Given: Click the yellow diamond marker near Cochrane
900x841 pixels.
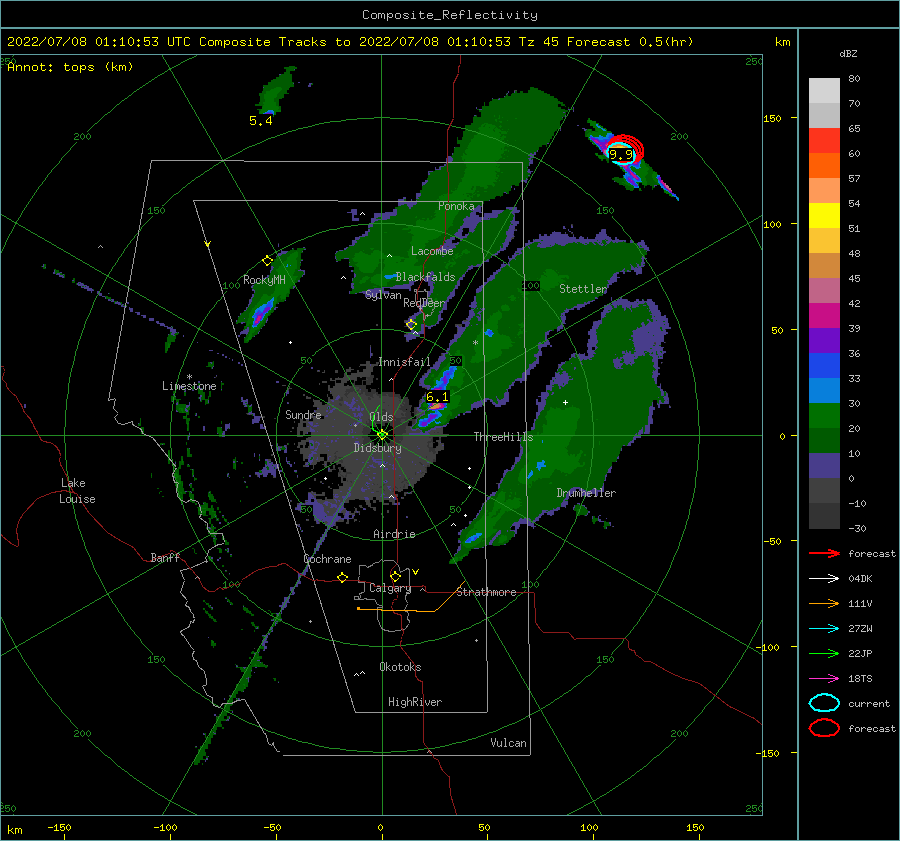Looking at the screenshot, I should [343, 577].
